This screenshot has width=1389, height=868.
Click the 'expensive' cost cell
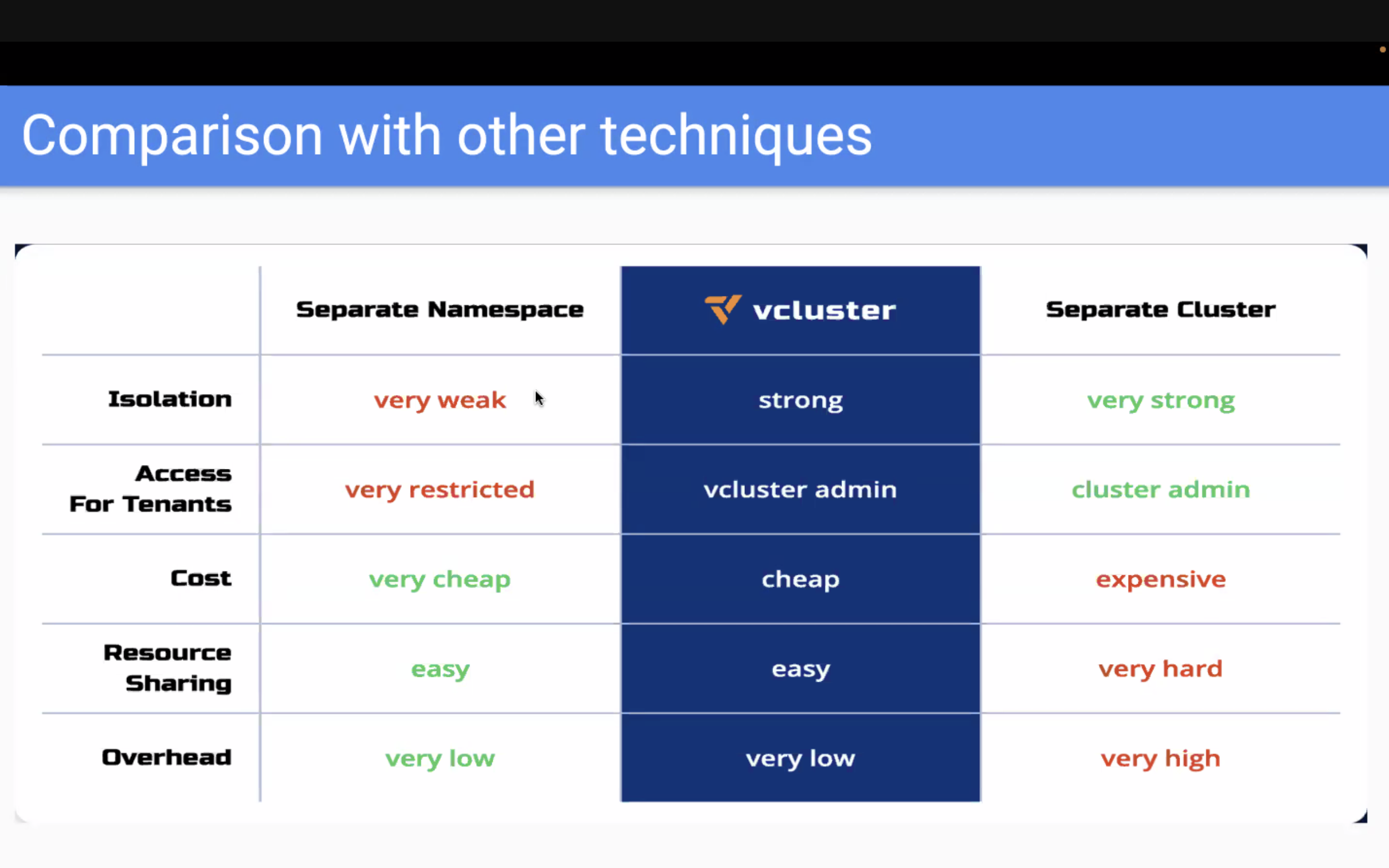(x=1161, y=580)
